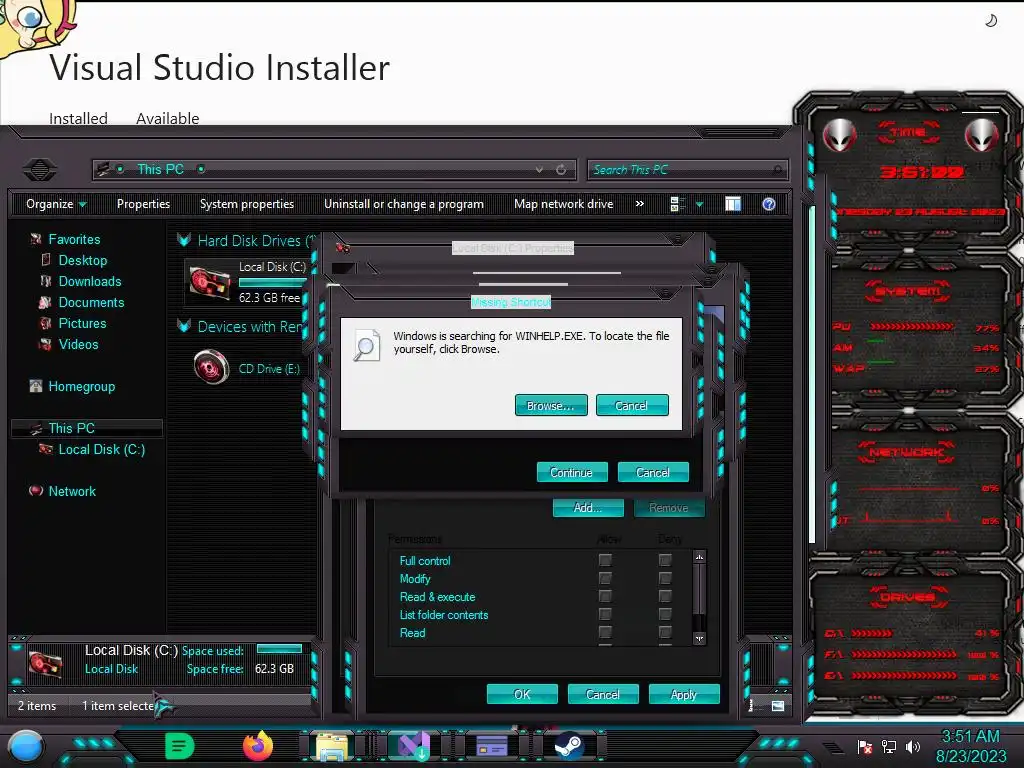The image size is (1024, 768).
Task: Launch Firefox from the taskbar
Action: (258, 746)
